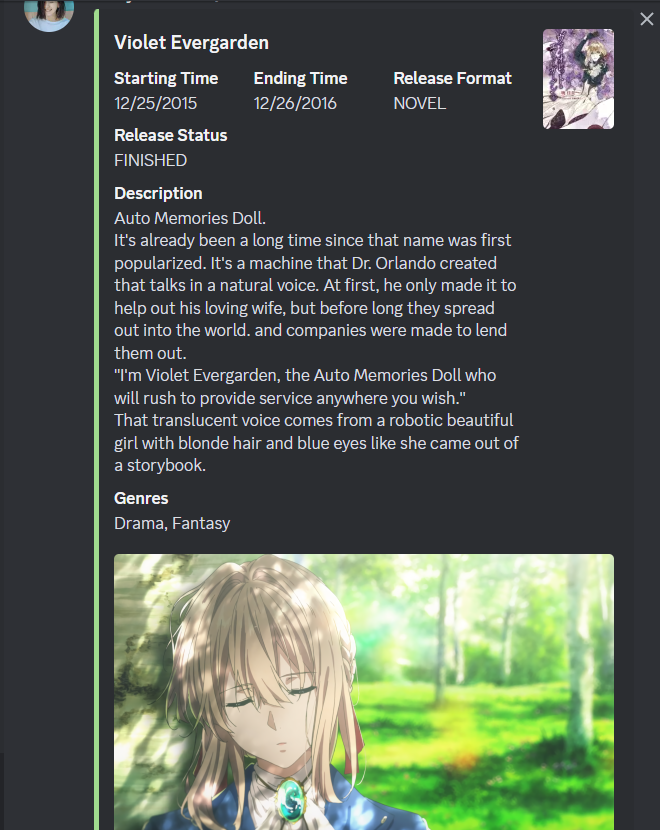660x830 pixels.
Task: Select the Release Format field heading
Action: point(452,78)
